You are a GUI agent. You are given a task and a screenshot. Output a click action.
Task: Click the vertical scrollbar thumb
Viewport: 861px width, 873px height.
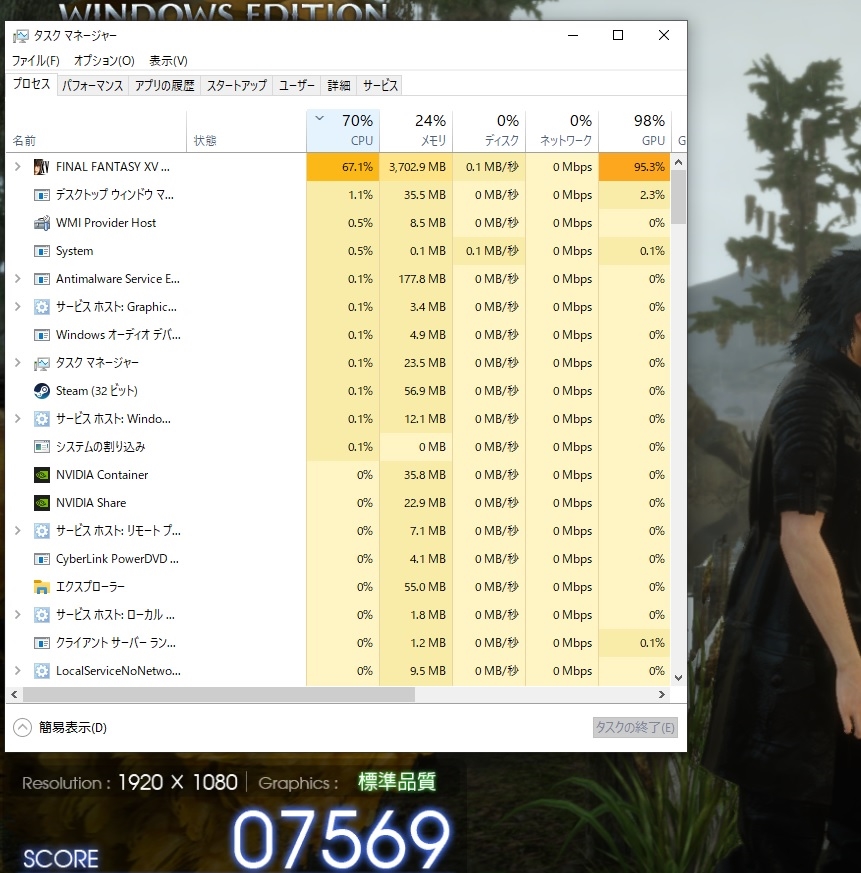tap(678, 197)
